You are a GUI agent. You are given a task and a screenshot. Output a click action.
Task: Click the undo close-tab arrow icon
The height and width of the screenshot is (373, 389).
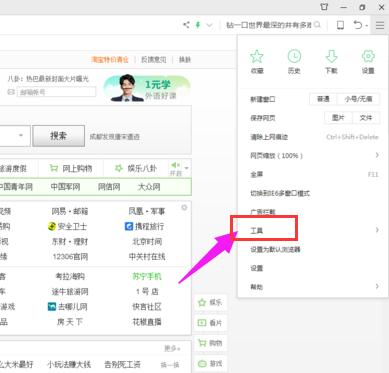tap(358, 25)
